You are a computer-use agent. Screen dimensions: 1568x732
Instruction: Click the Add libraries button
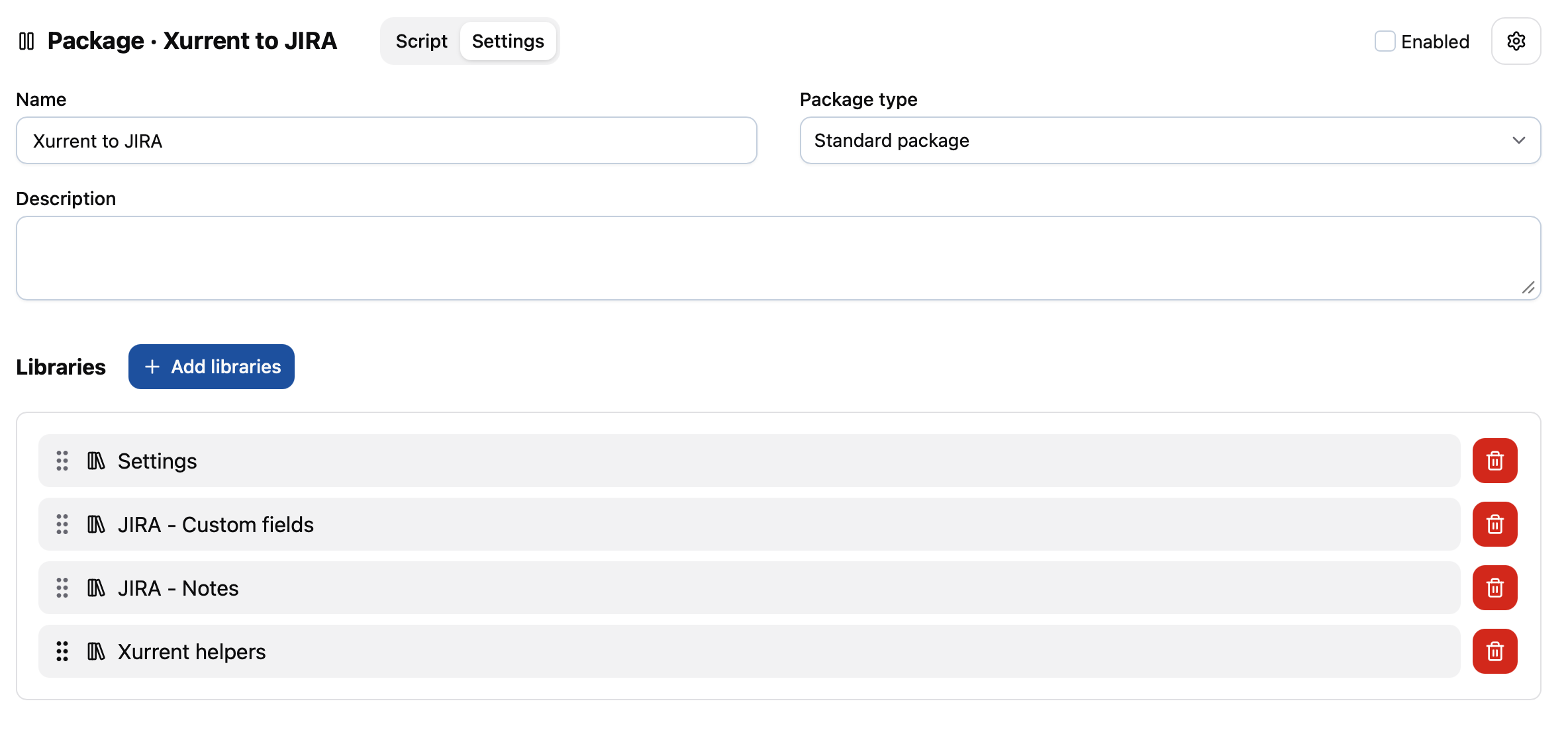pos(211,367)
